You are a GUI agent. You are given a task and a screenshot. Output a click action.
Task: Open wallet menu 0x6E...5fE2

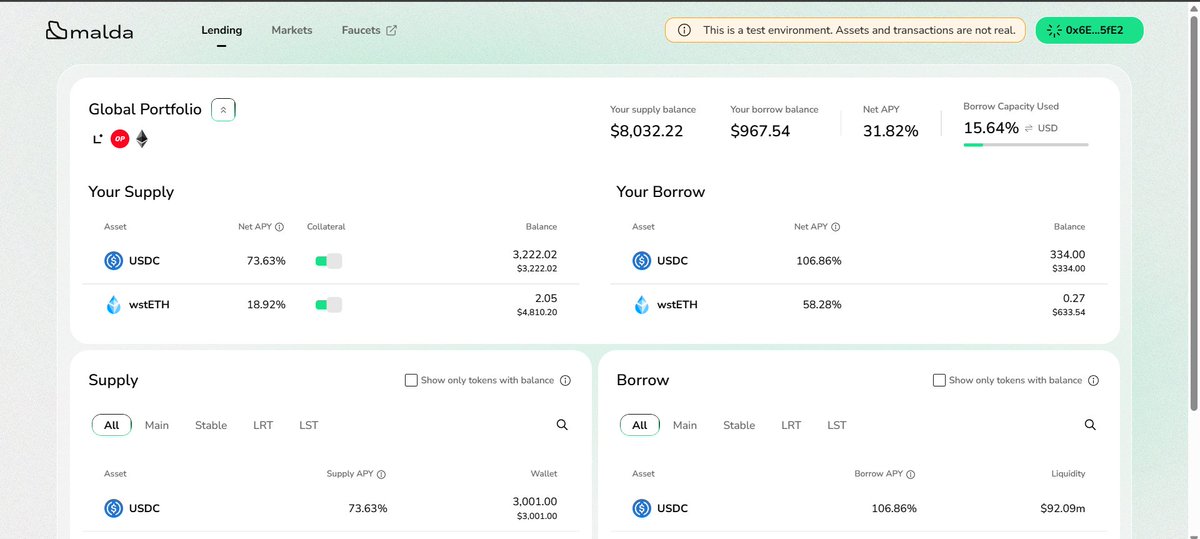click(x=1089, y=30)
